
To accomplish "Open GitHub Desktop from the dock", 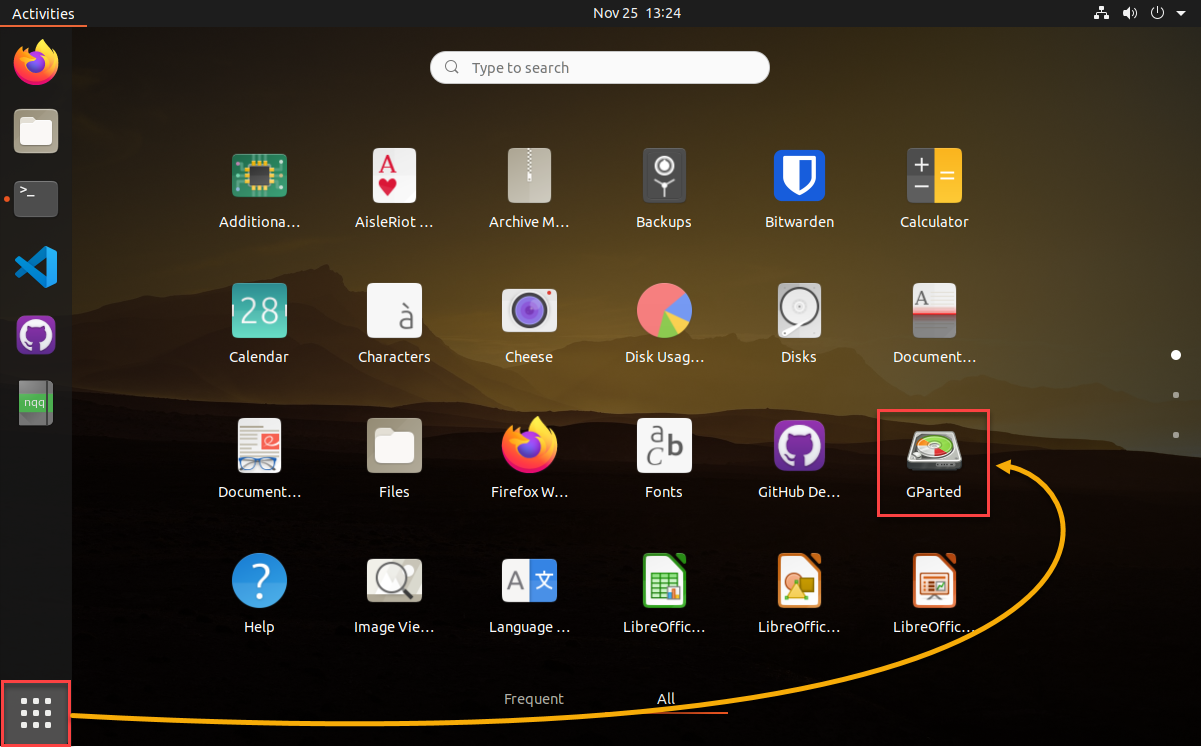I will pyautogui.click(x=36, y=335).
